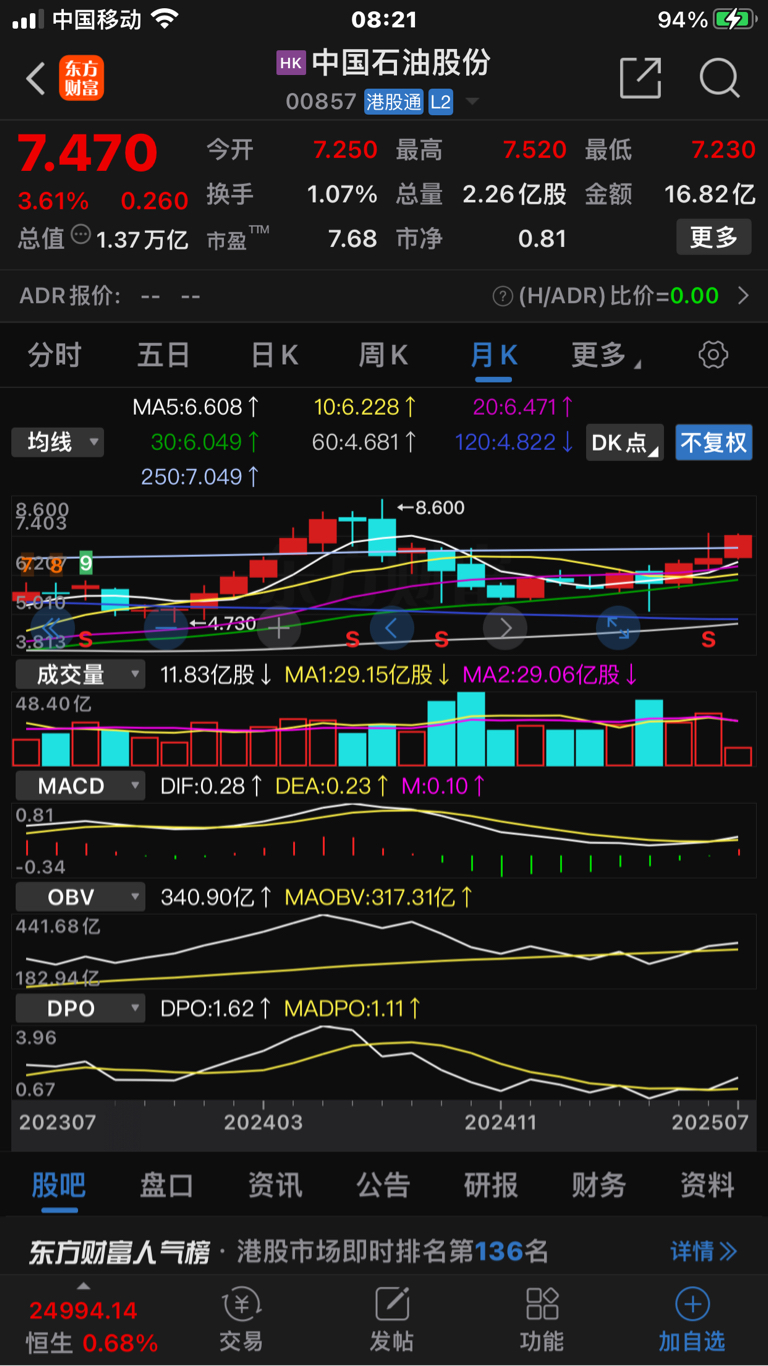Open the MACD indicator dropdown
The width and height of the screenshot is (768, 1366).
click(x=80, y=786)
